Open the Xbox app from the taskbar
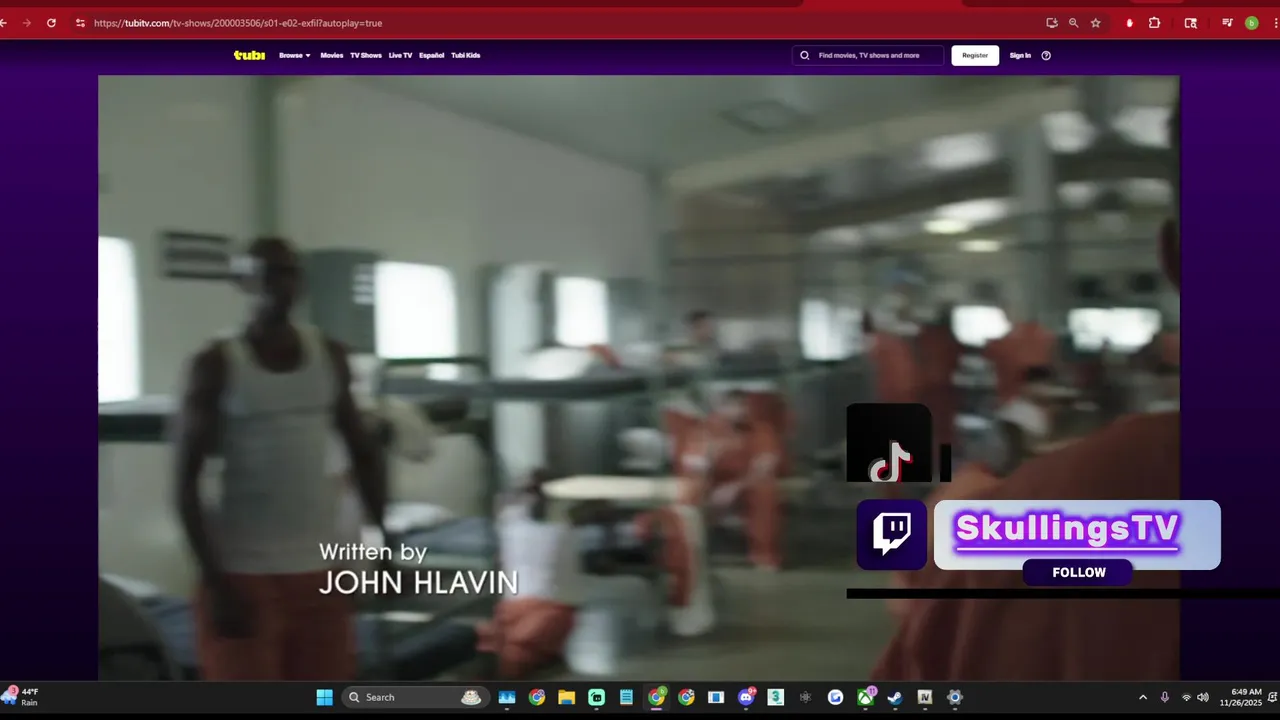1280x720 pixels. tap(866, 697)
